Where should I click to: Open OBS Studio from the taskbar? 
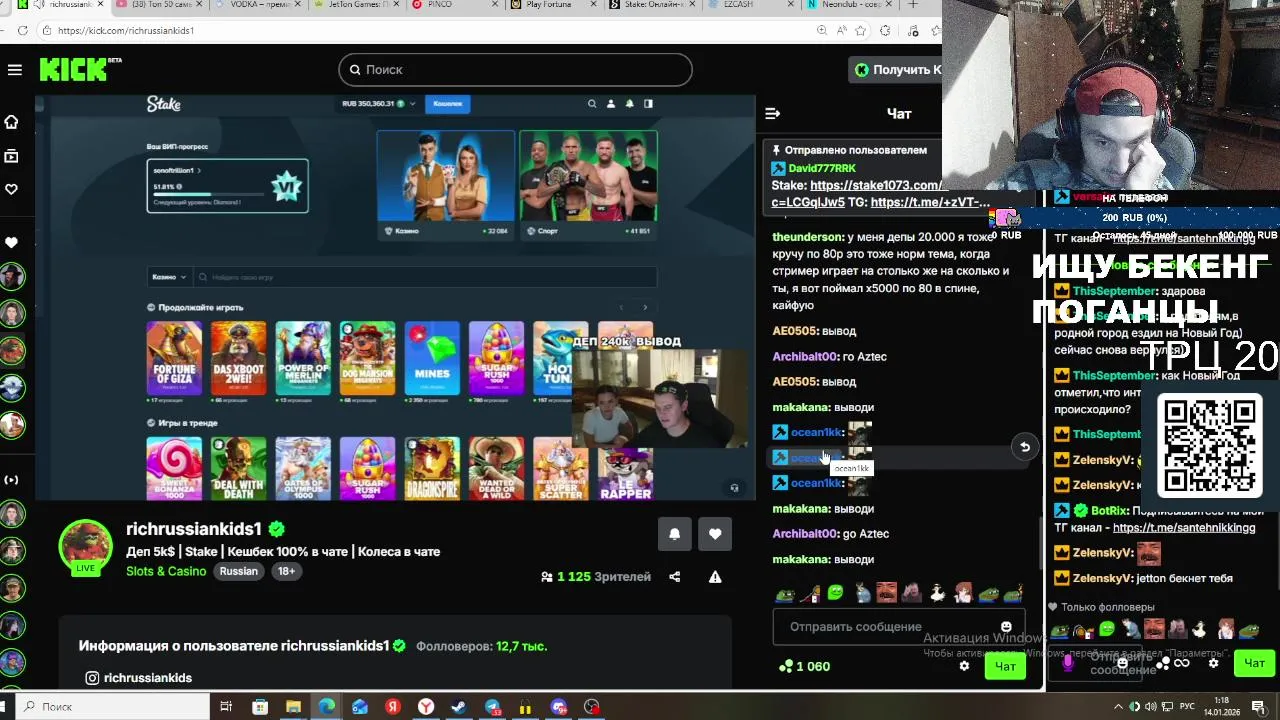(592, 707)
